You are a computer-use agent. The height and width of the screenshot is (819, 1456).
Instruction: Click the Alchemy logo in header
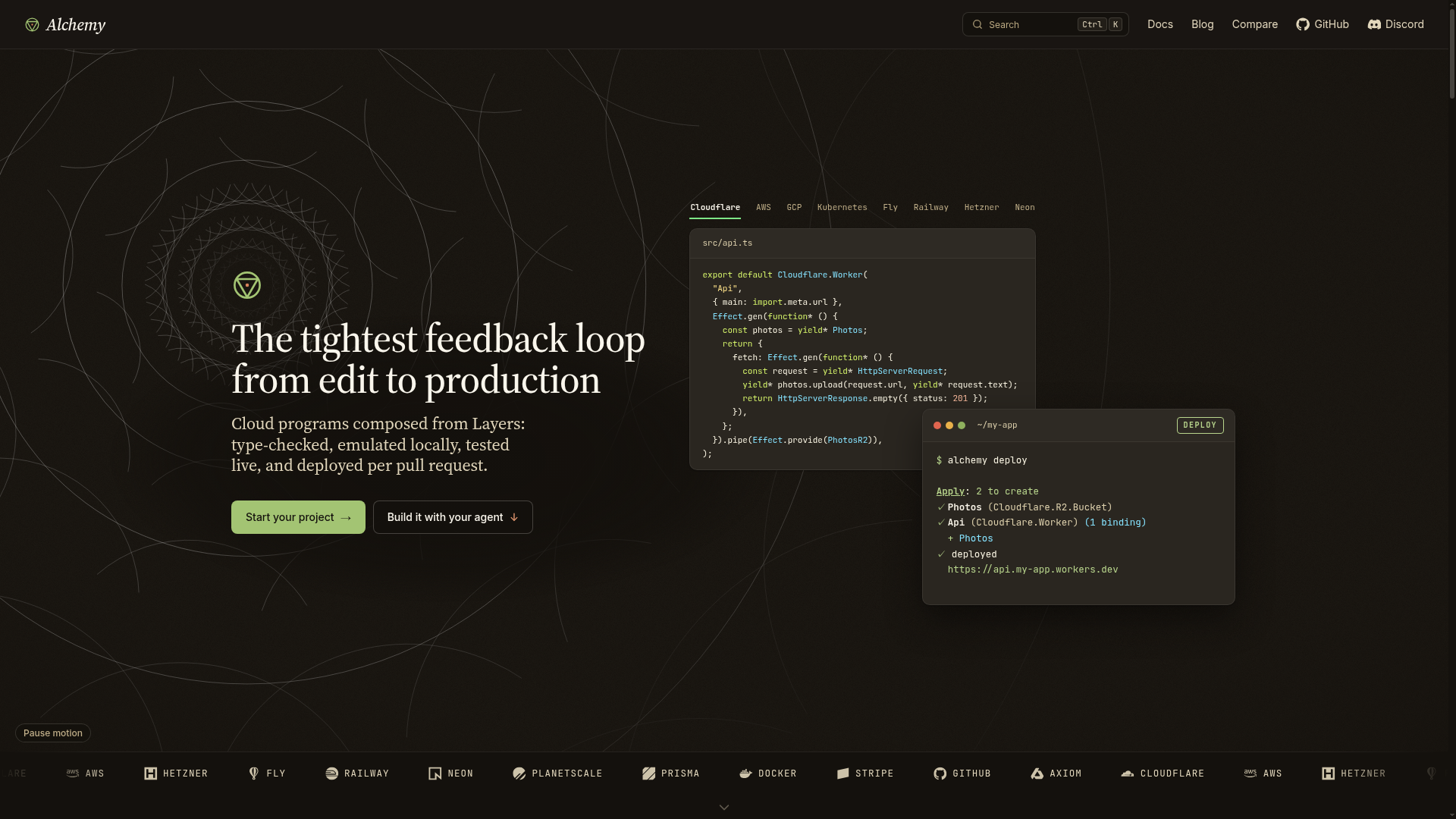coord(65,25)
